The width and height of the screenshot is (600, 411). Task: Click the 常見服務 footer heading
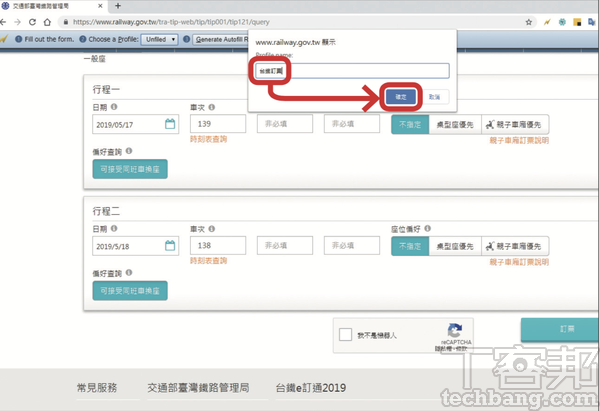click(97, 388)
